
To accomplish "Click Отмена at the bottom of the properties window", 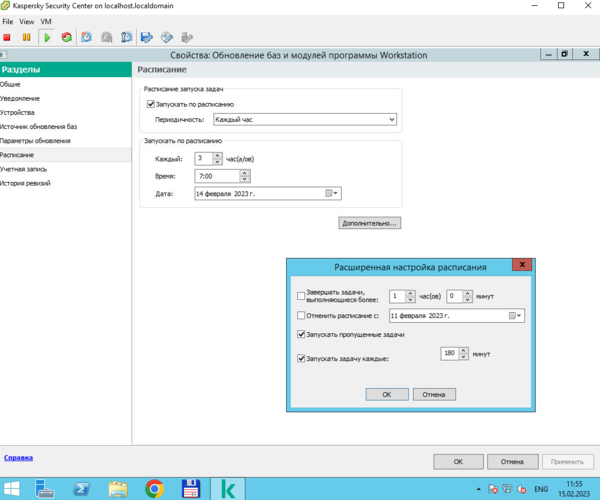I will pyautogui.click(x=512, y=462).
